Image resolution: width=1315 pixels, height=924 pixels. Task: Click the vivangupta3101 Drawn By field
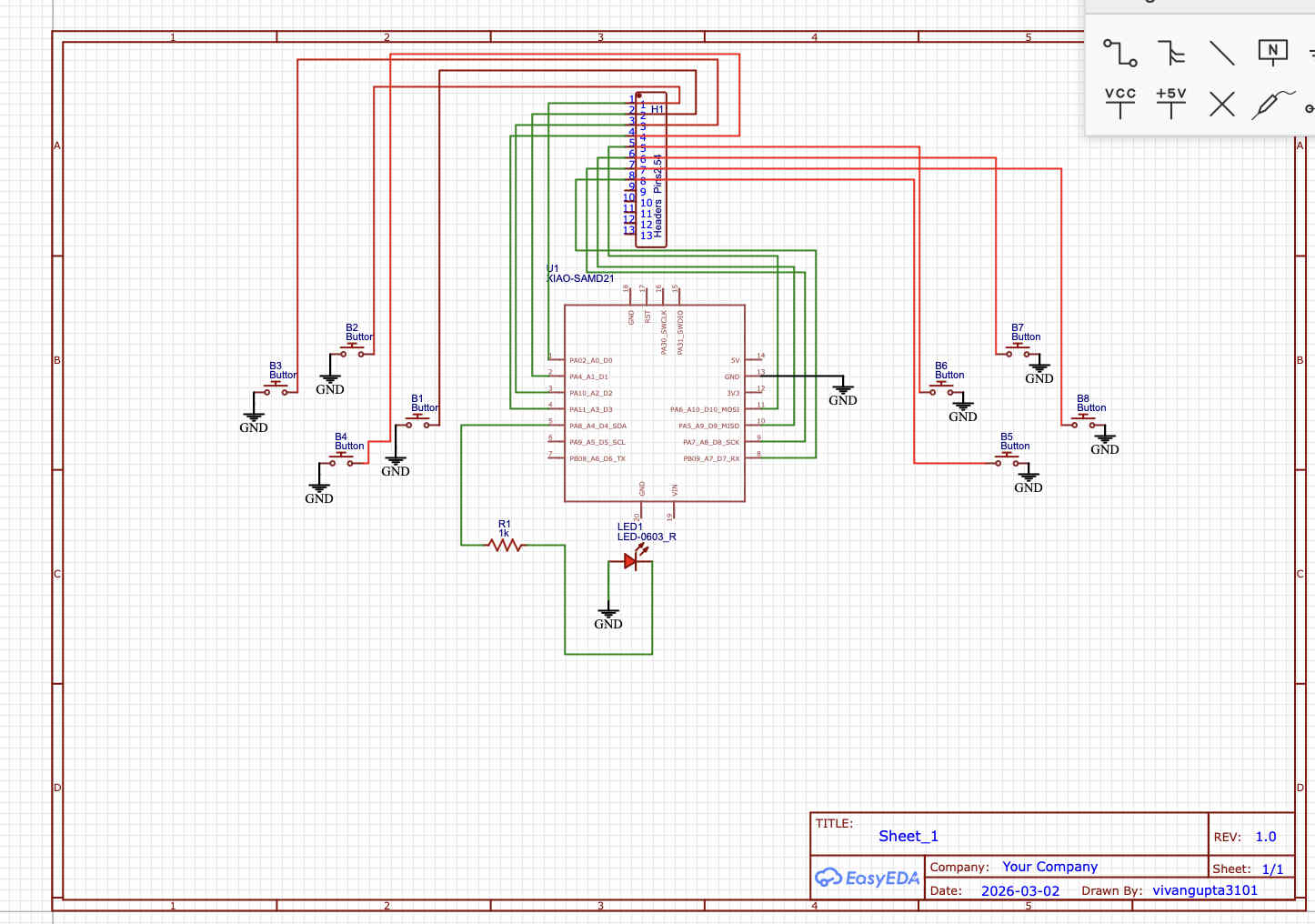[x=1205, y=890]
